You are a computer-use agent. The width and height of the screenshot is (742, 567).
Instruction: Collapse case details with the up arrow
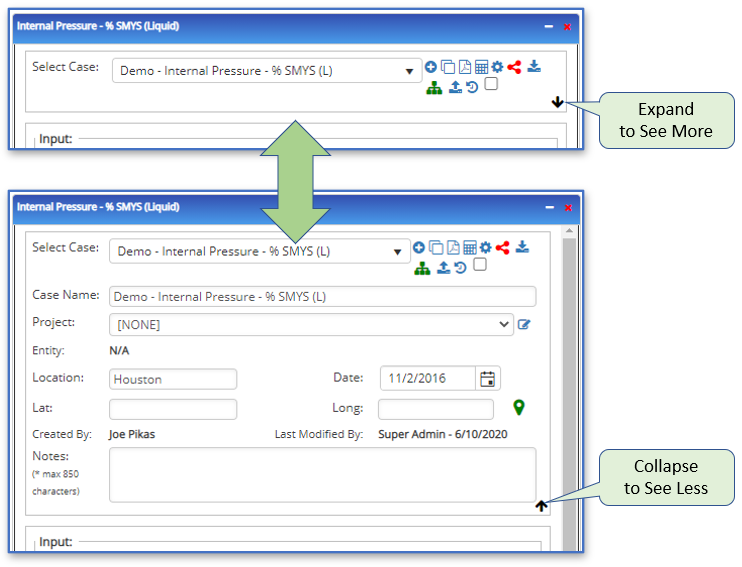[x=542, y=506]
